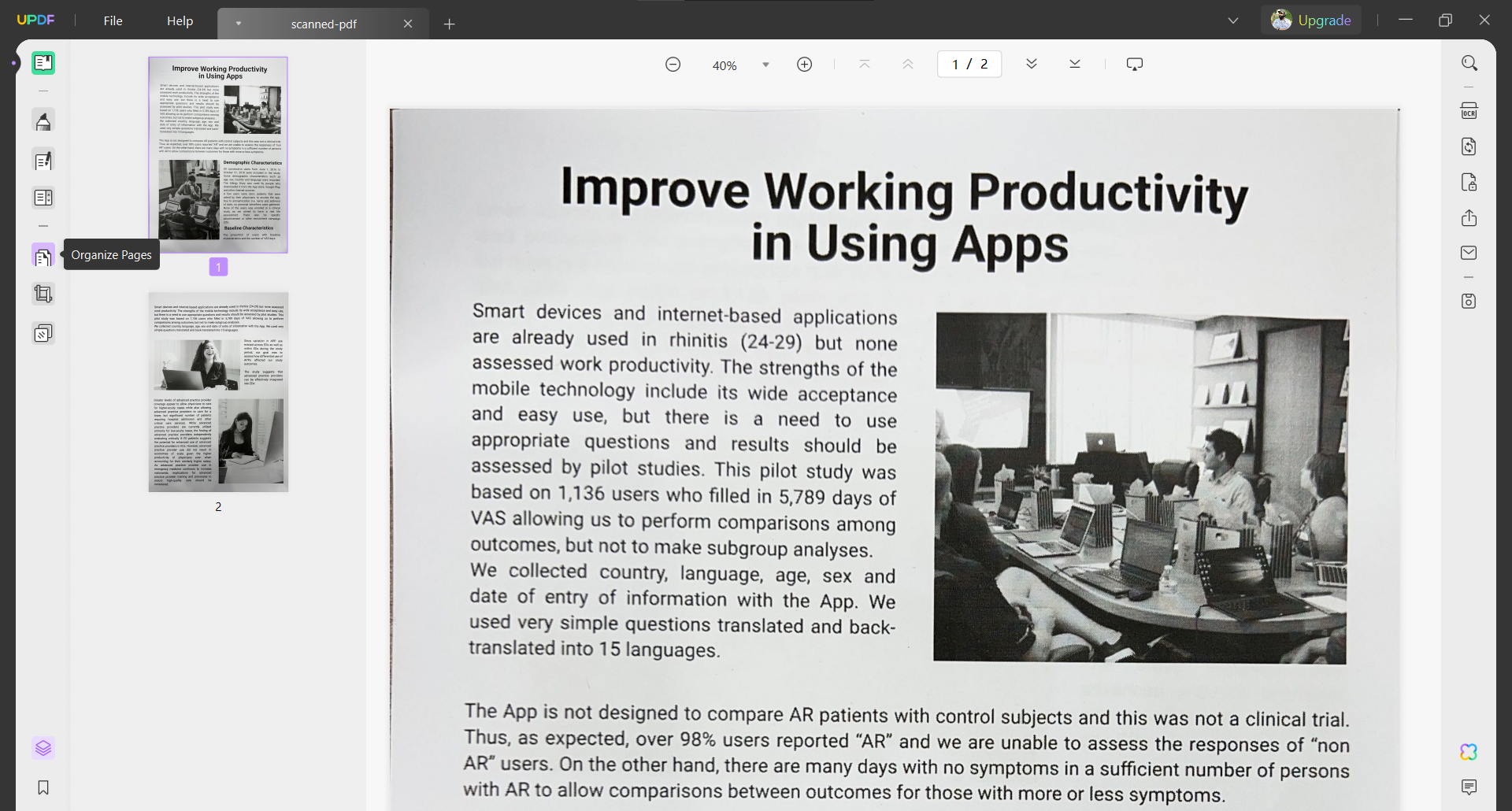This screenshot has height=811, width=1512.
Task: Add a new tab
Action: (x=450, y=24)
